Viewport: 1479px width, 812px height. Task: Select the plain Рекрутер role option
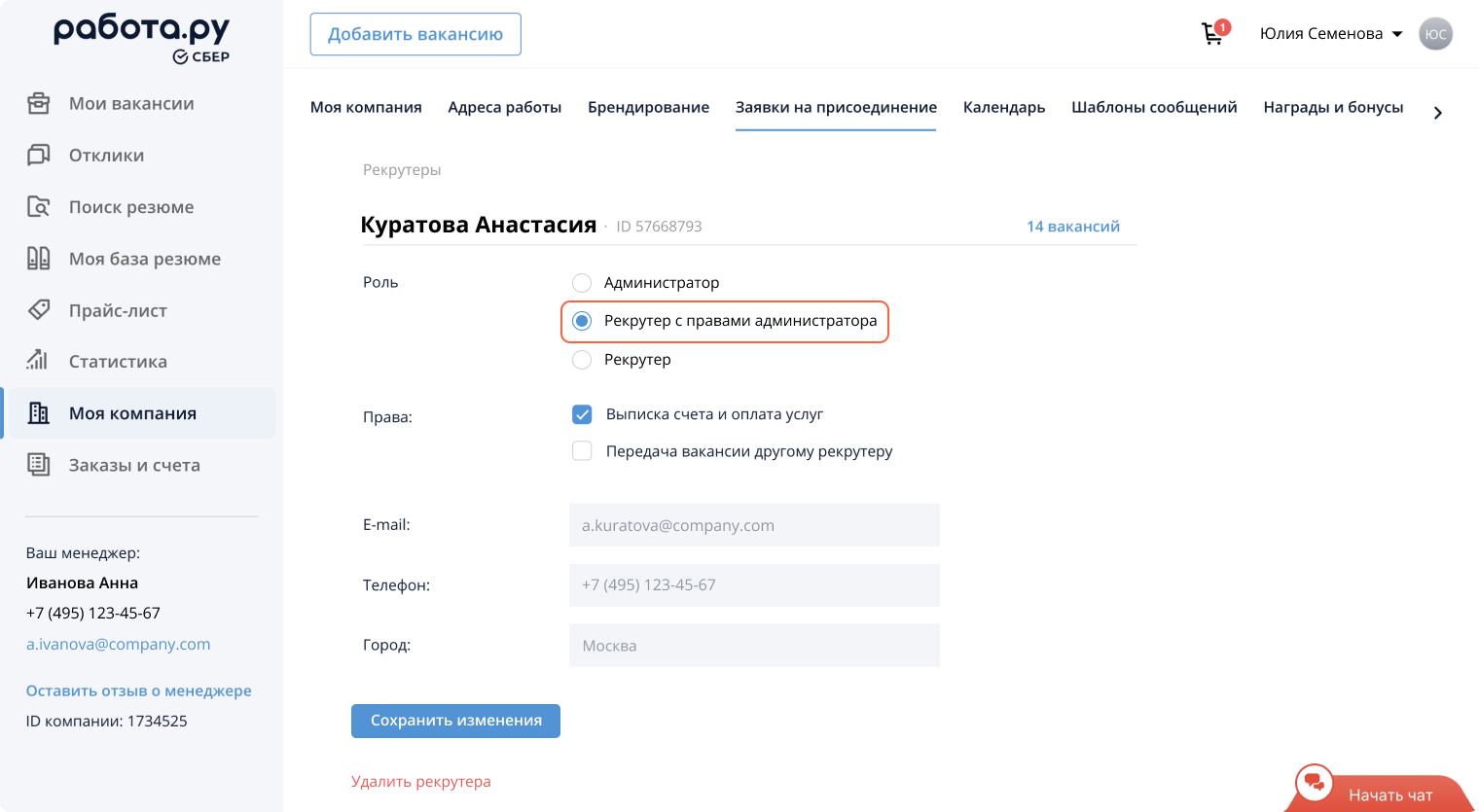click(582, 360)
